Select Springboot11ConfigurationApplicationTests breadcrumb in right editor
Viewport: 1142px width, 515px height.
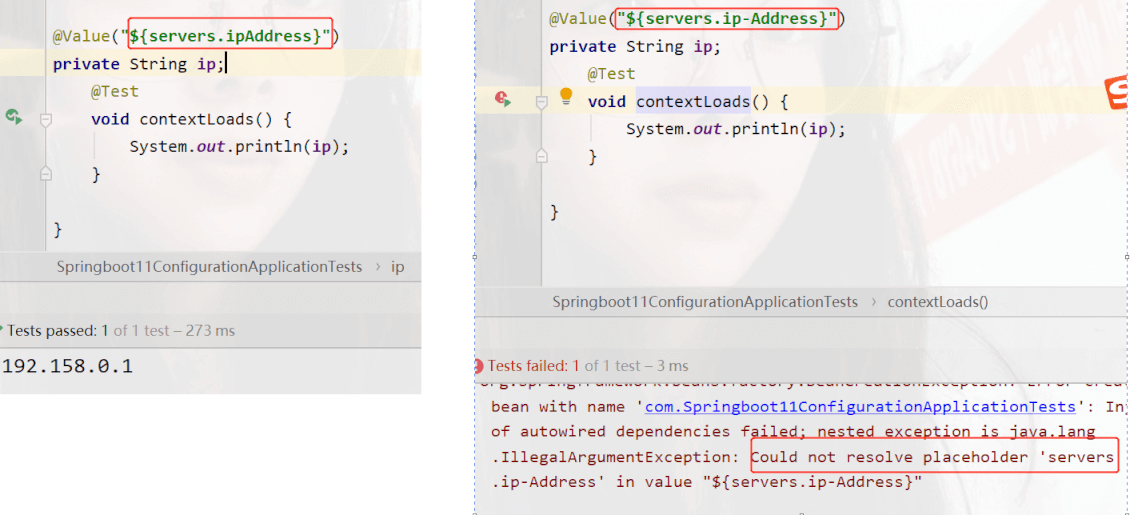705,302
